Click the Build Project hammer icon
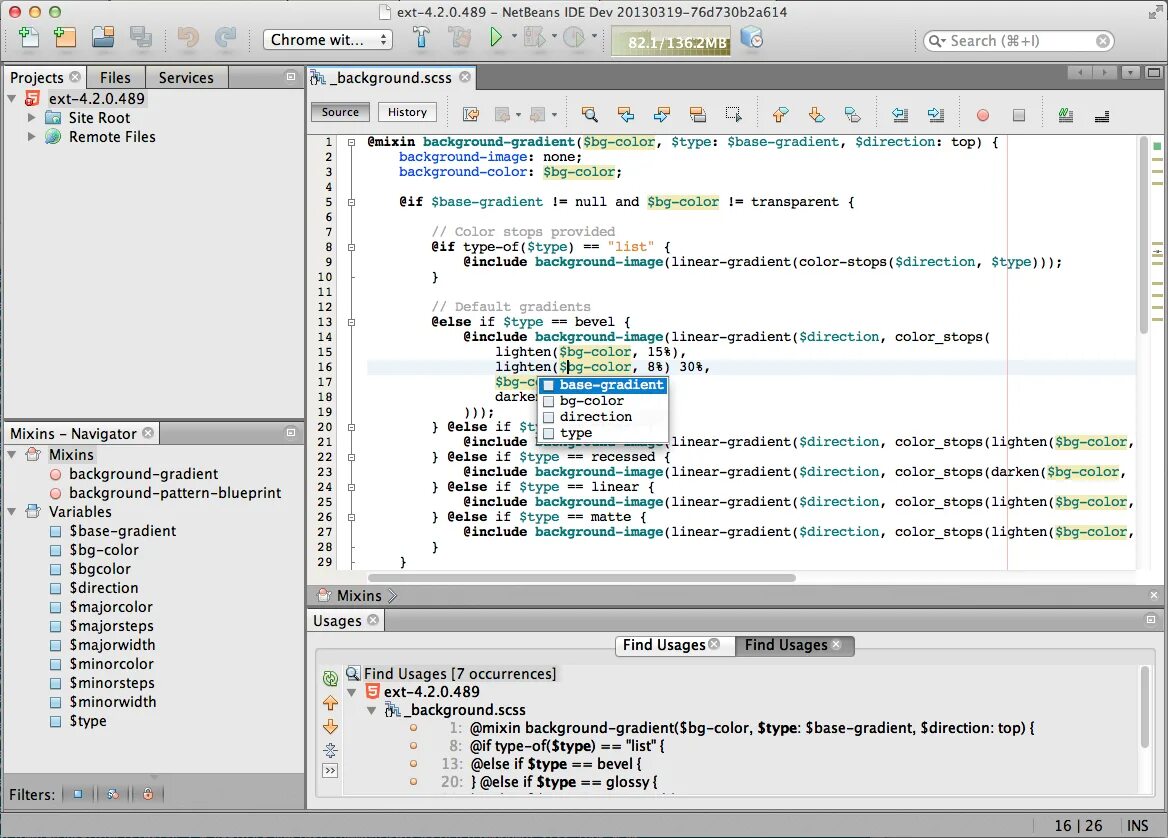The image size is (1168, 838). click(421, 38)
